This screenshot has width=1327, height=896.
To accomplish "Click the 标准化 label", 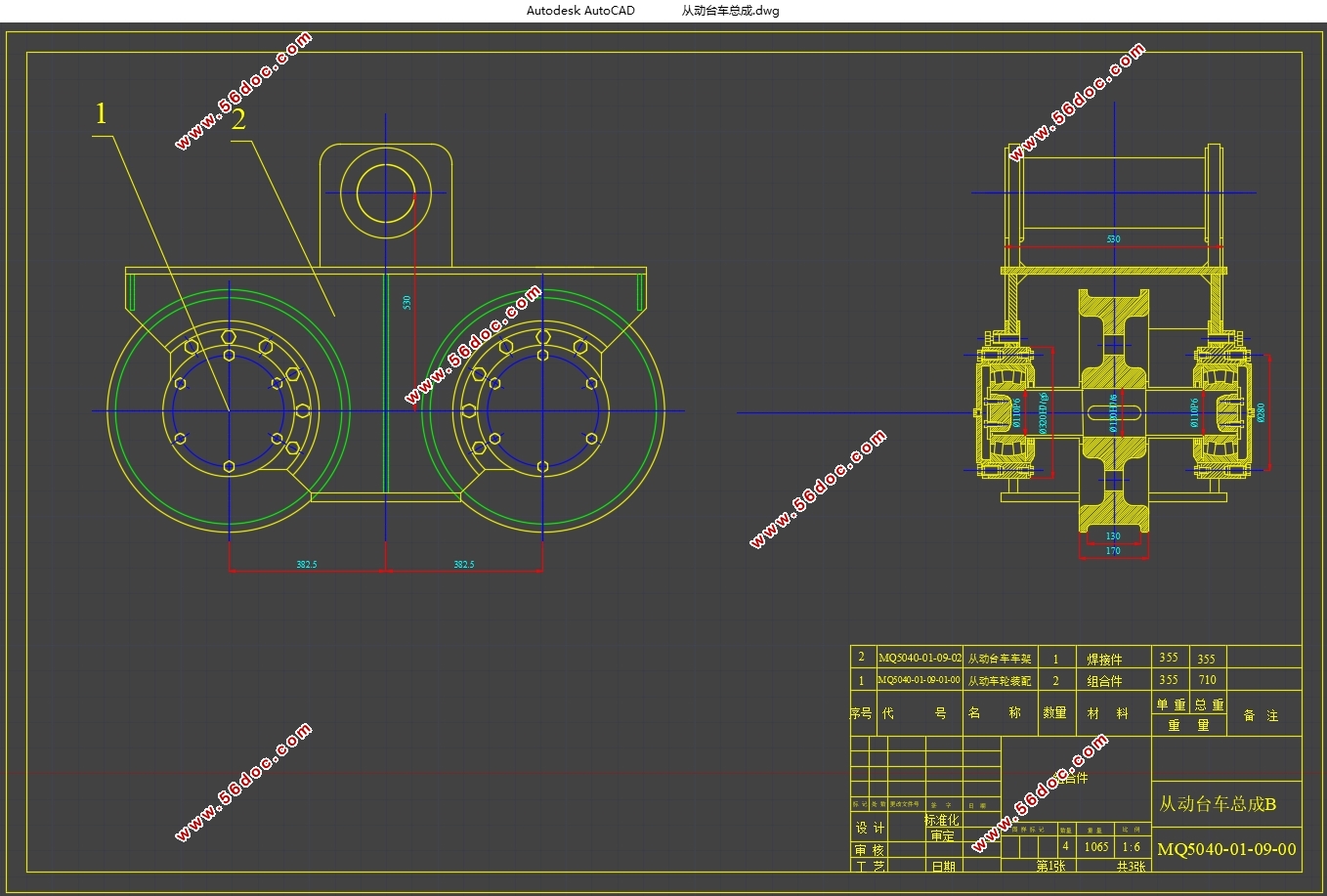I will 942,821.
